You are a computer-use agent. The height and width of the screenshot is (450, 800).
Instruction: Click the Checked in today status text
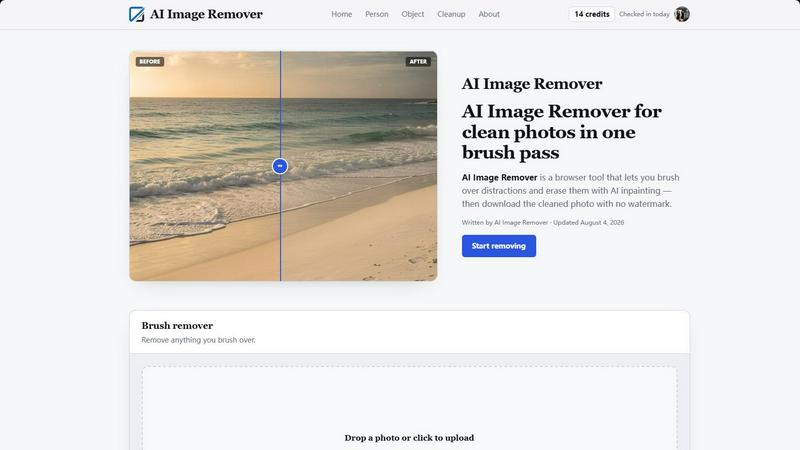coord(644,14)
